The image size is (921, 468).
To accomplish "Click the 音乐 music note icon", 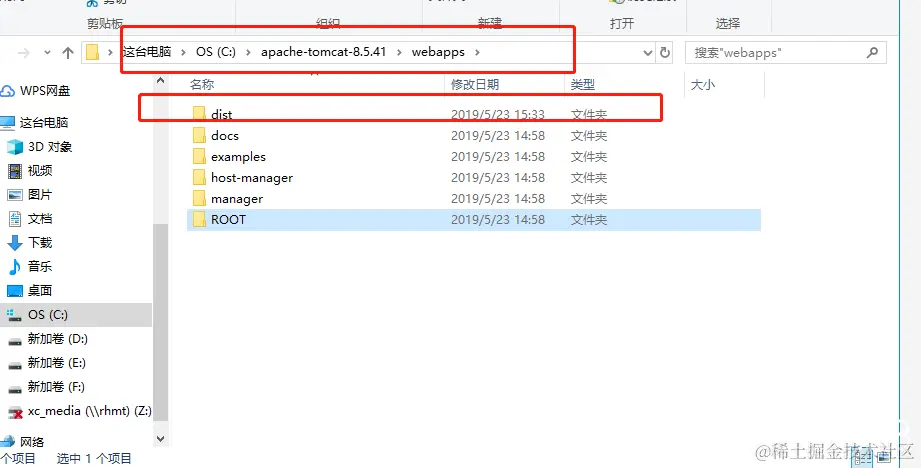I will click(15, 267).
